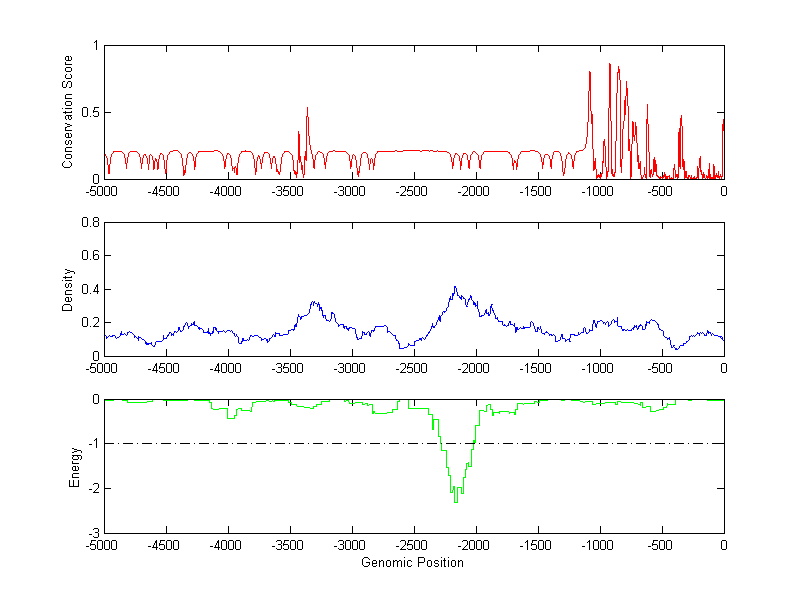The image size is (800, 599).
Task: Click the "Energy" y-axis label
Action: click(74, 466)
